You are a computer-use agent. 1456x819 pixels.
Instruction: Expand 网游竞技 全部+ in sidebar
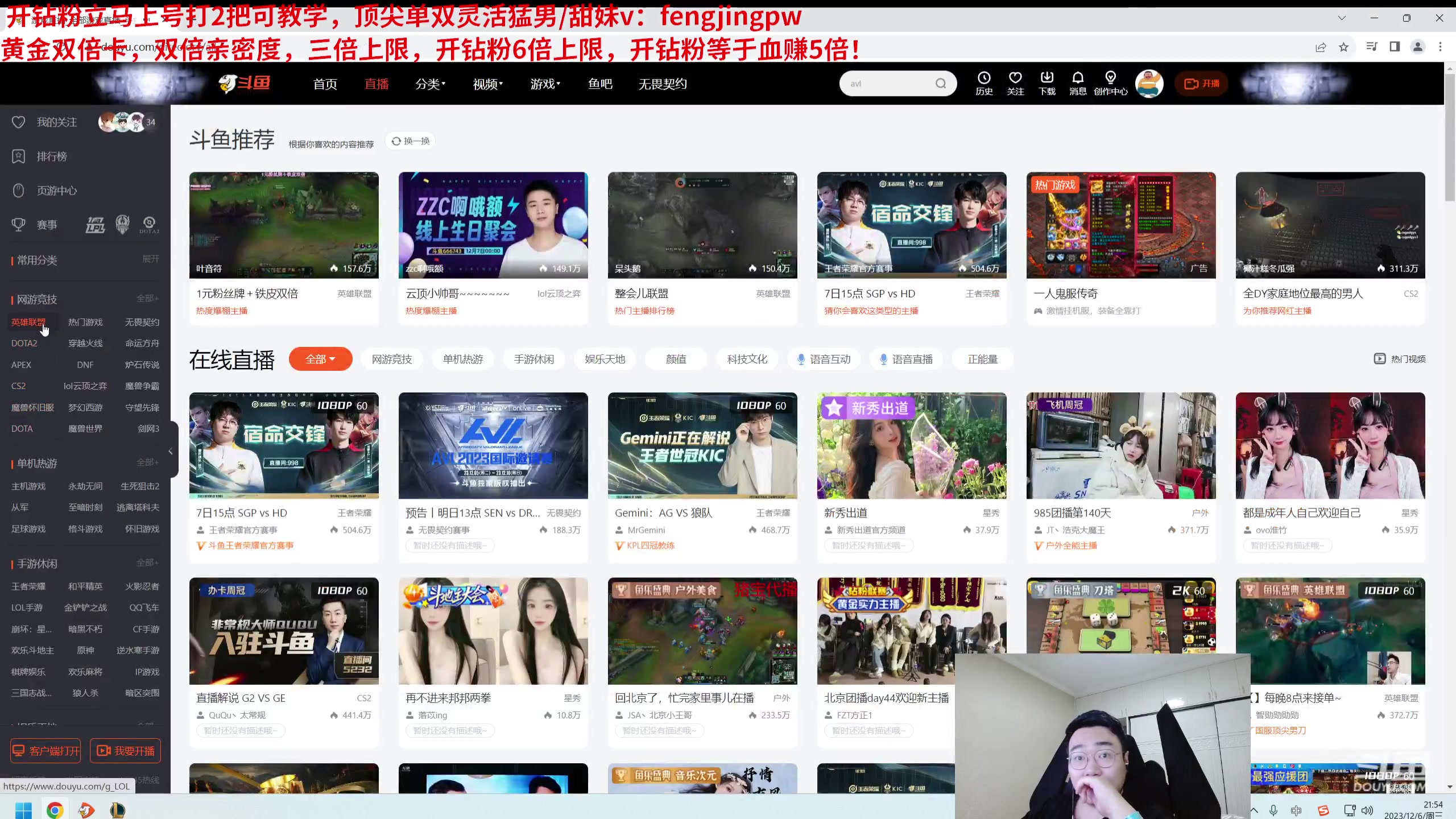pyautogui.click(x=147, y=299)
